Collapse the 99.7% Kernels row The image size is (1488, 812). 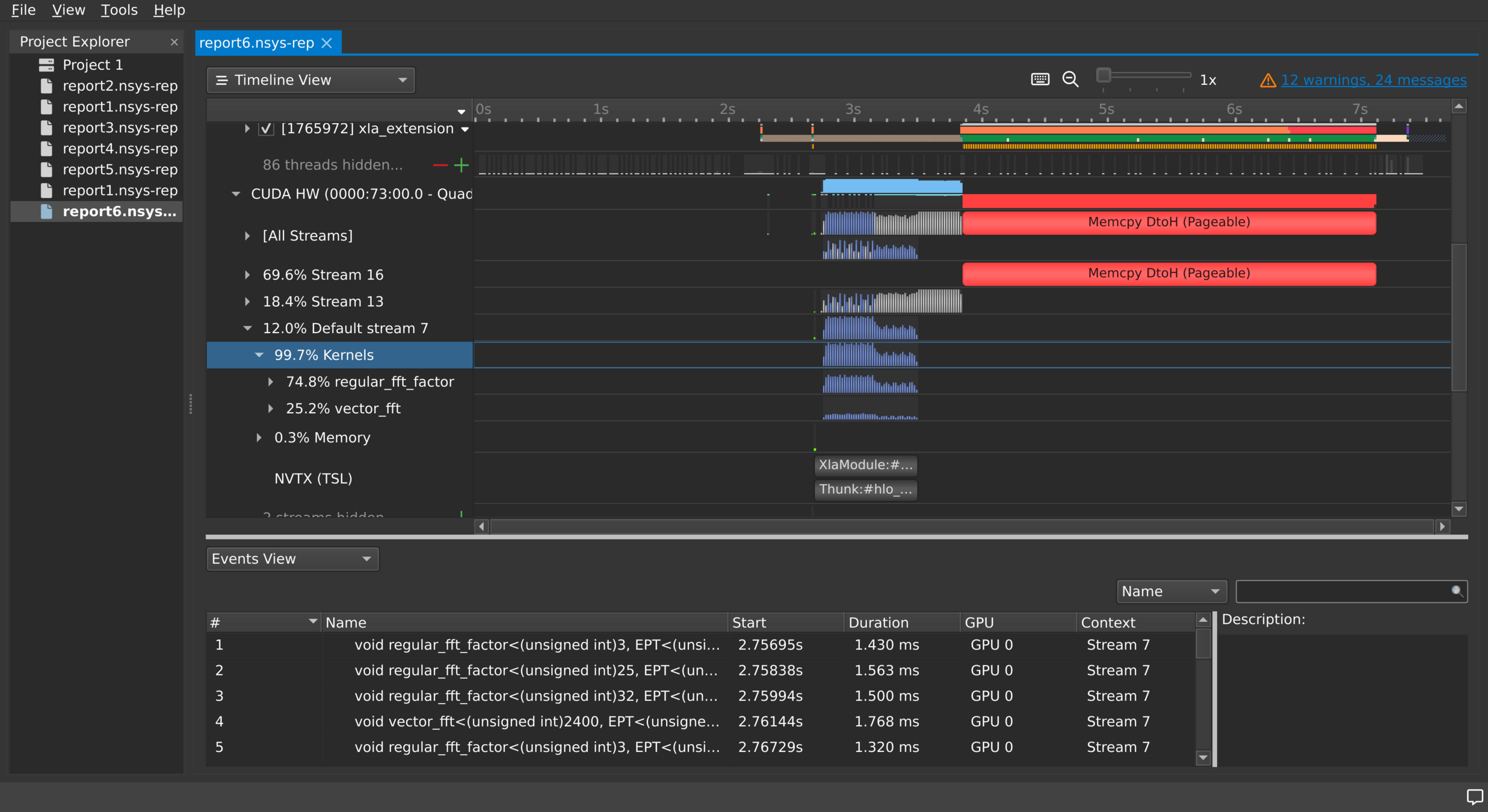(x=259, y=355)
